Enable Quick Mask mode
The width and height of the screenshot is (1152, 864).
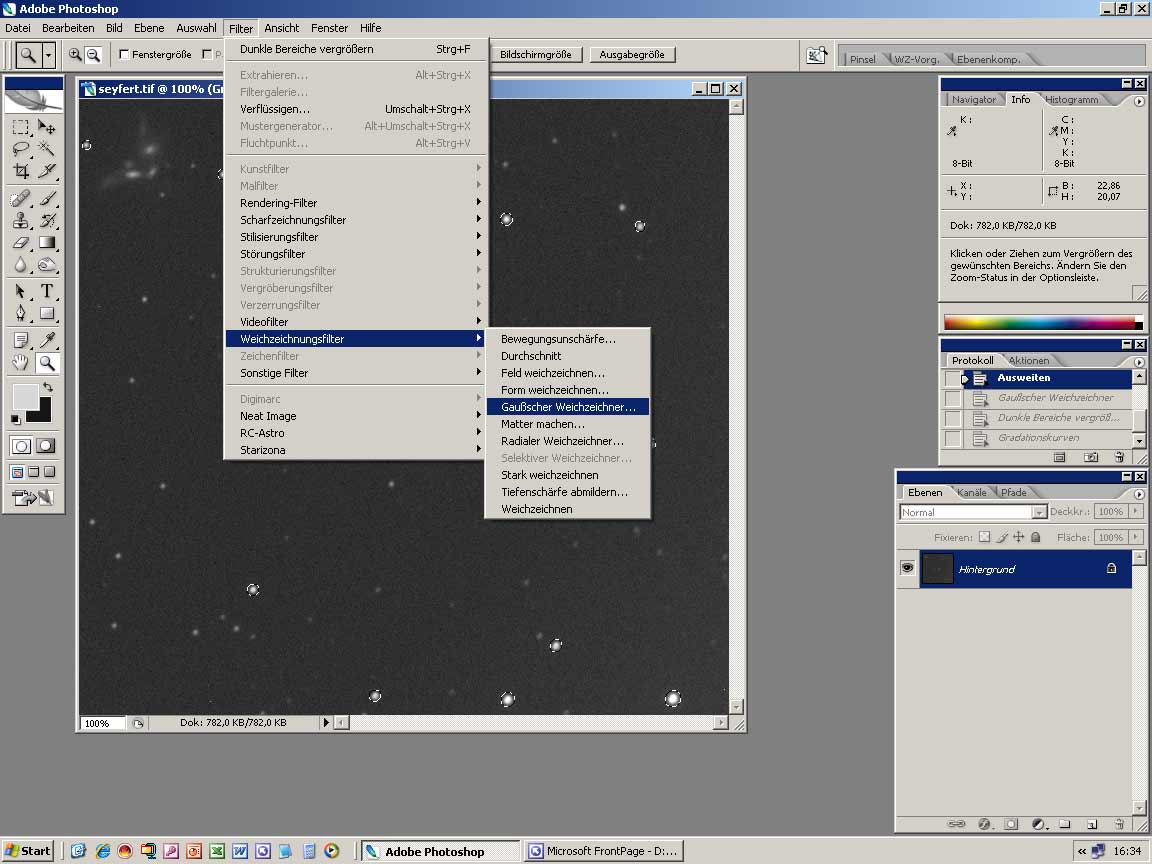[46, 446]
